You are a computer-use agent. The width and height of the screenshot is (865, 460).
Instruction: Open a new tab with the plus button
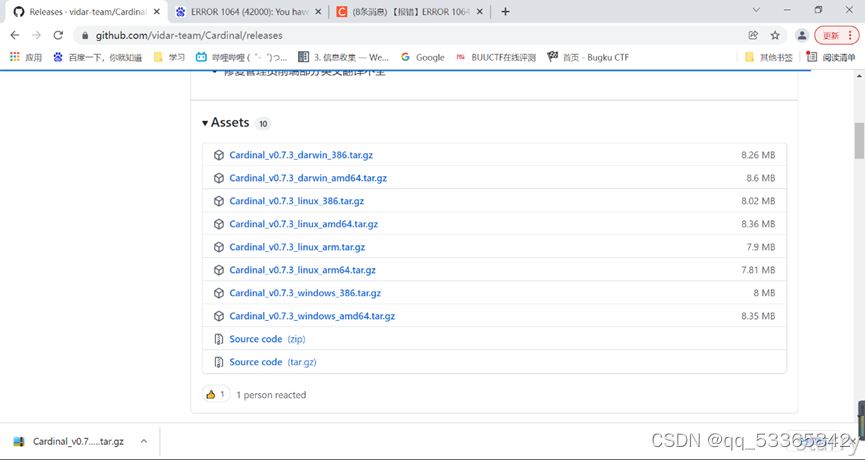(505, 12)
